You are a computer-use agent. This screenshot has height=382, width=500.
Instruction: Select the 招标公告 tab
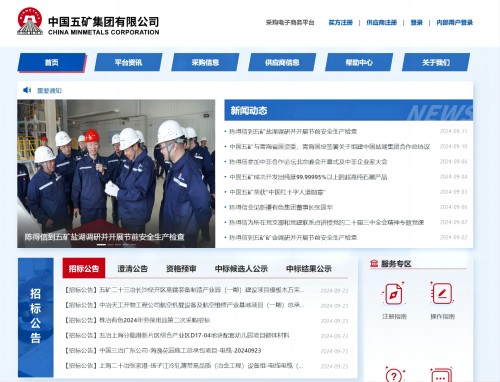pyautogui.click(x=84, y=268)
